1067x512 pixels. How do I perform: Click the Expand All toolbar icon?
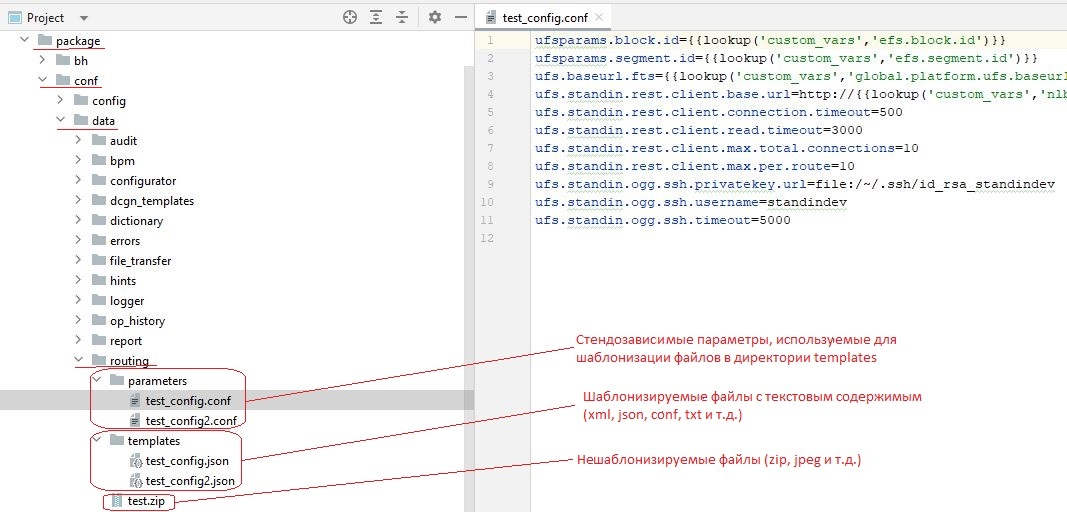coord(376,17)
